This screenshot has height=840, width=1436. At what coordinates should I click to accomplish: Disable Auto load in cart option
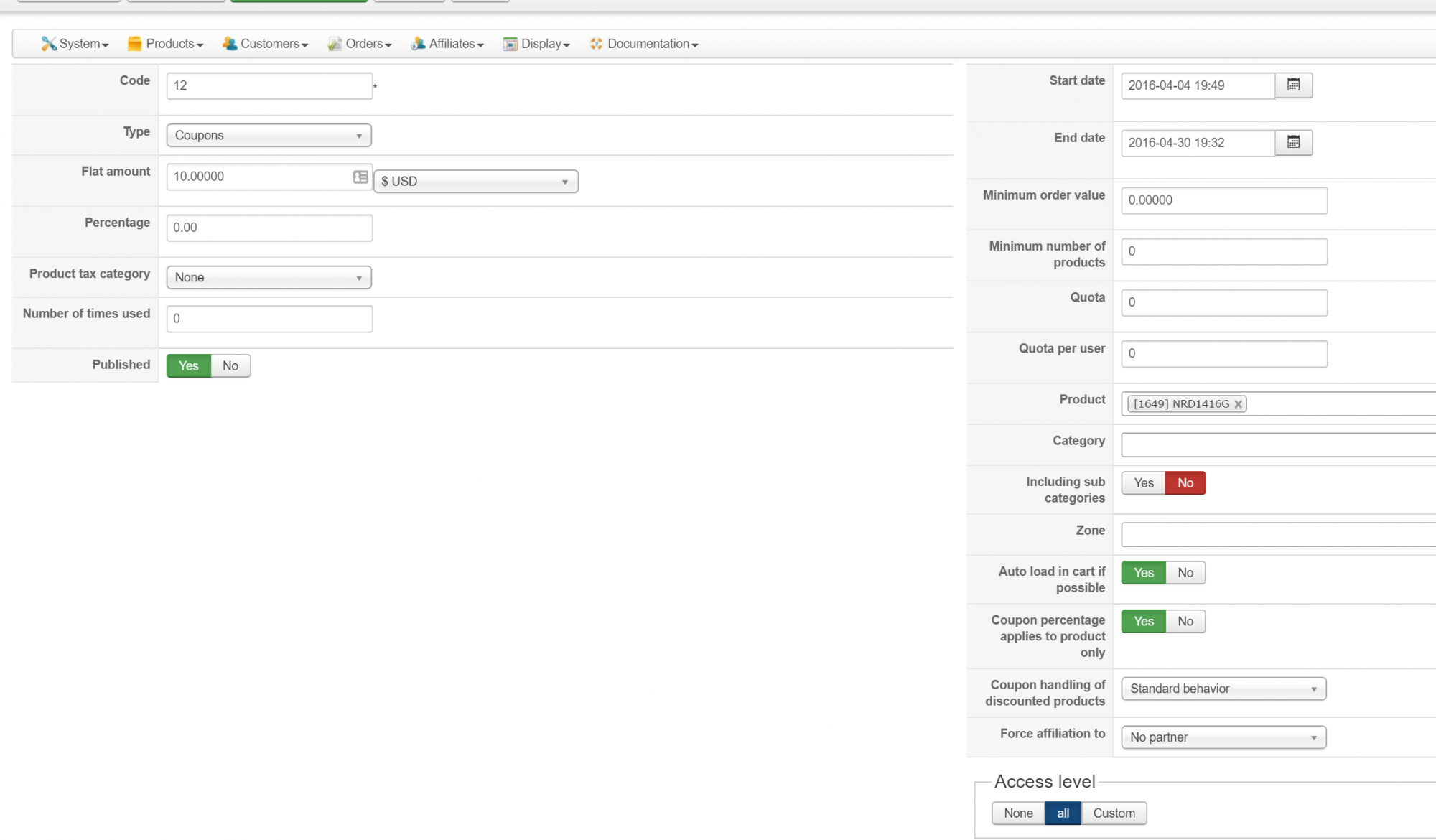click(x=1185, y=573)
